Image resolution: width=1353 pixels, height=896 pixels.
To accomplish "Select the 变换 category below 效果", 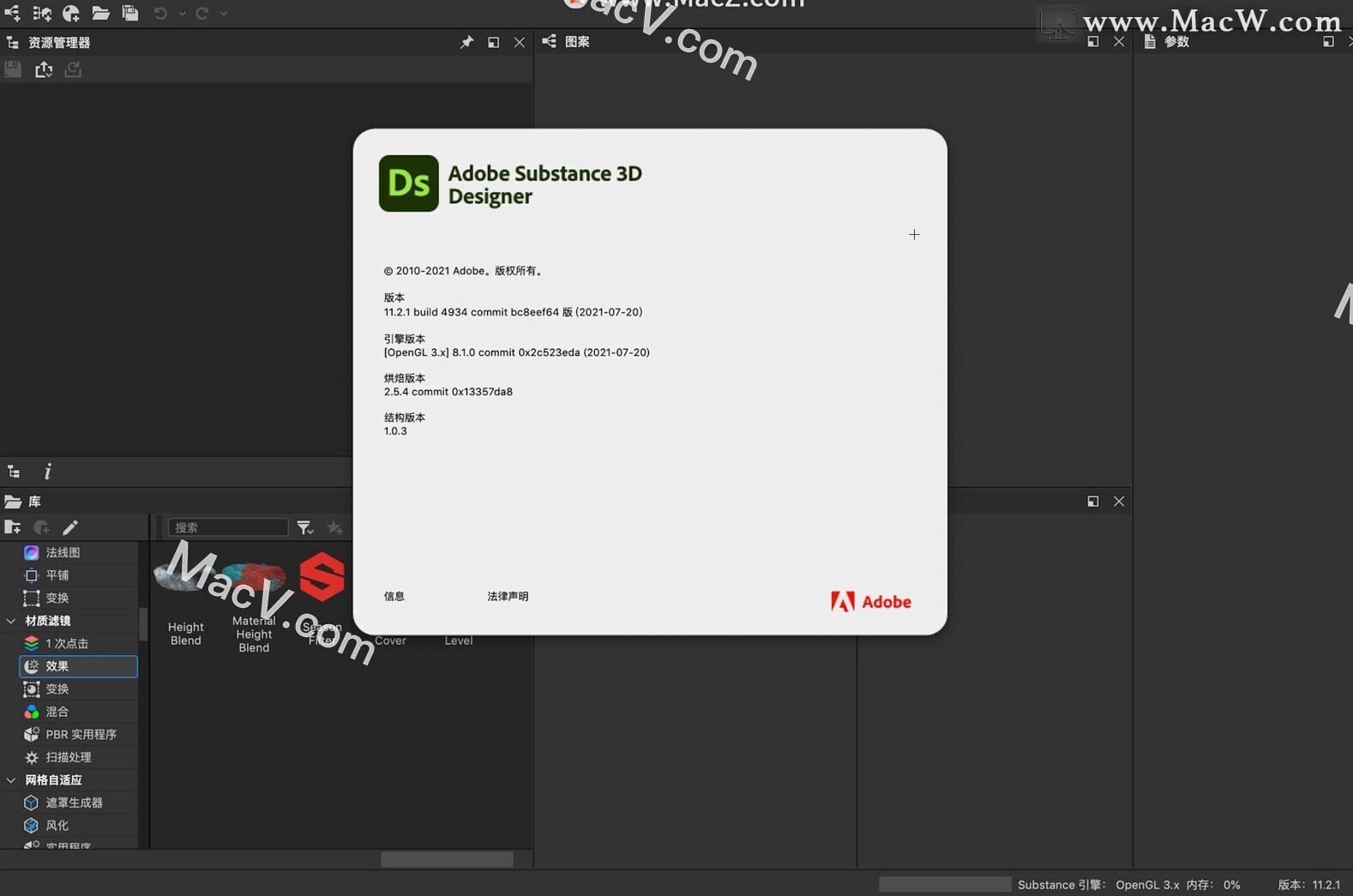I will click(78, 689).
